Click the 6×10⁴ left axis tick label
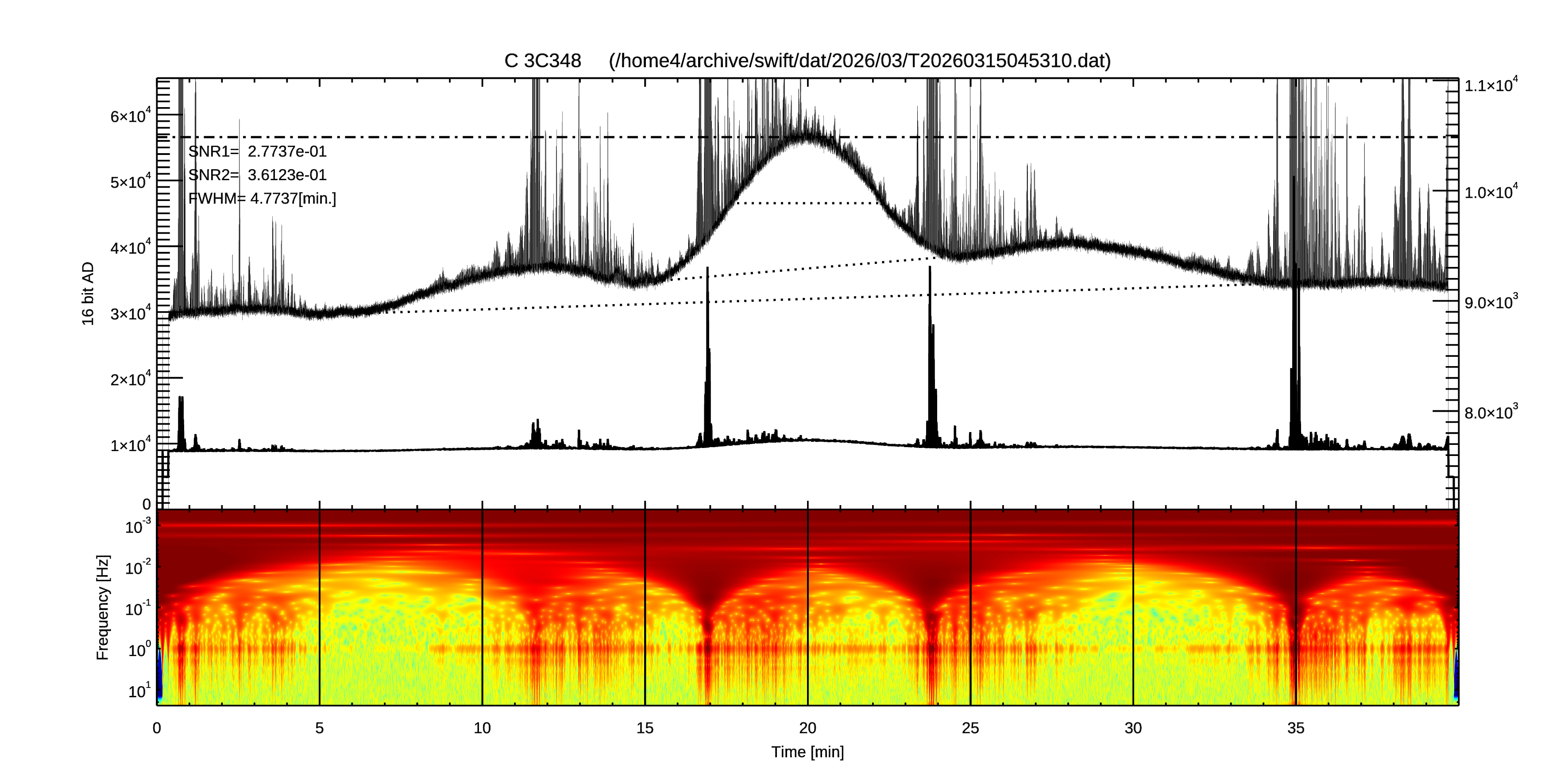 [130, 116]
